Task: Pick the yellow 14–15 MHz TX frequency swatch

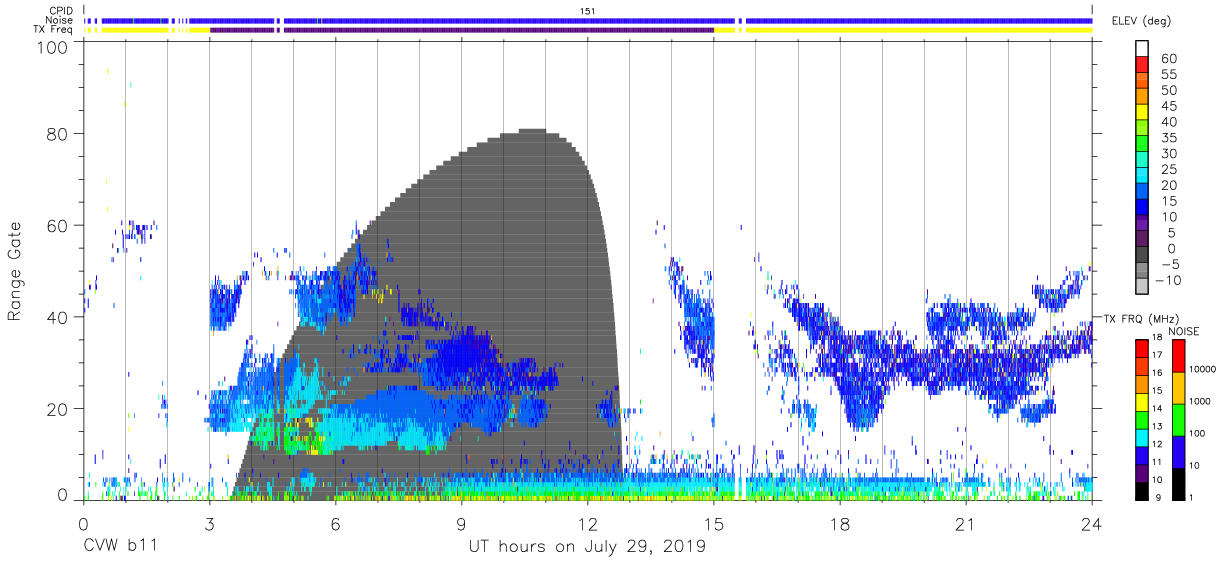Action: tap(1141, 400)
